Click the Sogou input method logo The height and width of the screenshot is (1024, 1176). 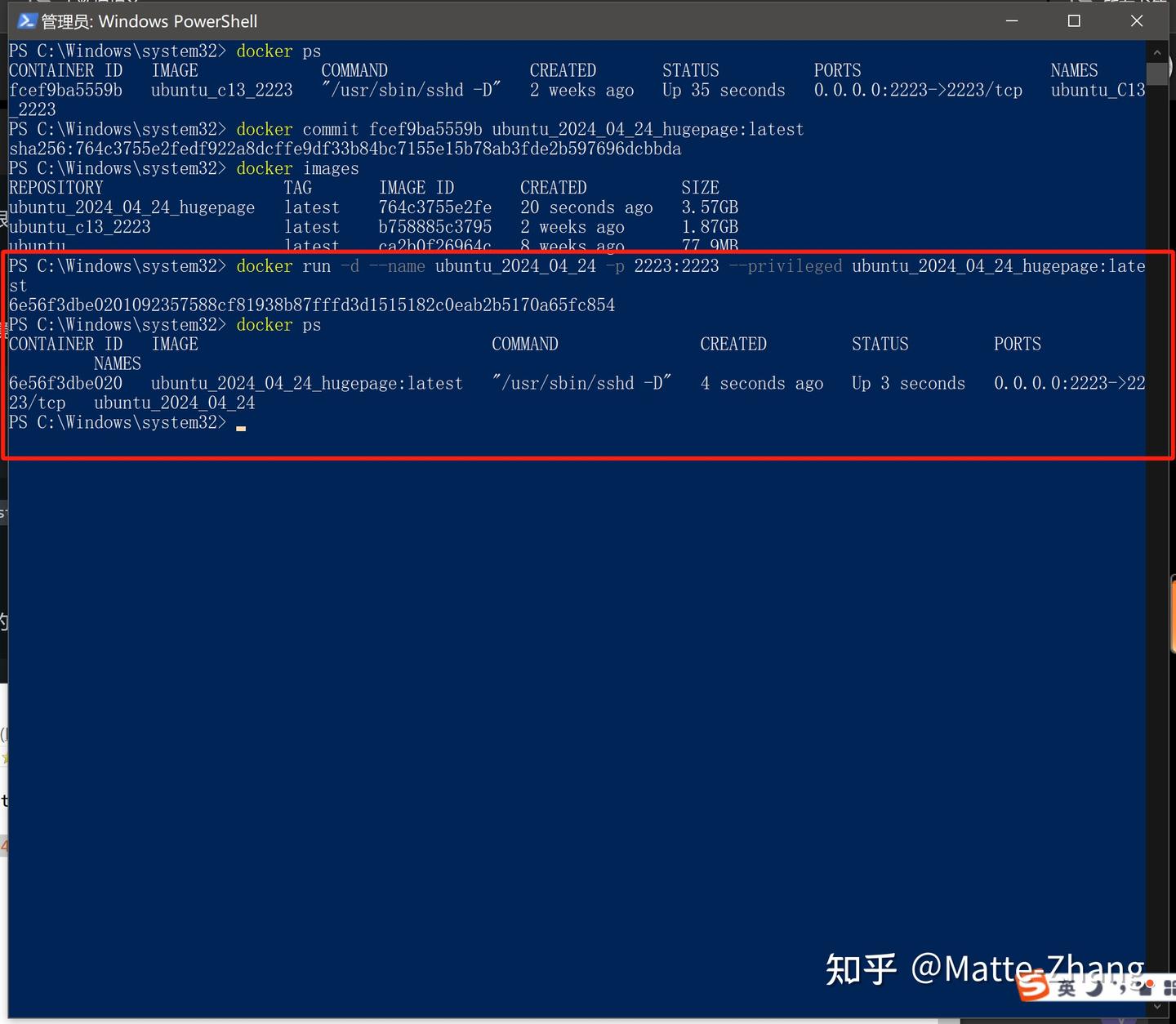coord(1034,986)
